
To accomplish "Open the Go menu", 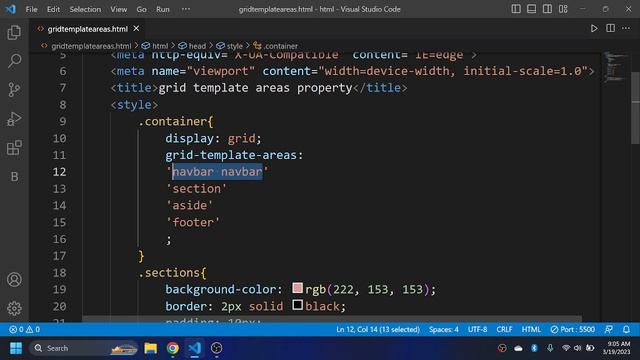I will pos(141,9).
